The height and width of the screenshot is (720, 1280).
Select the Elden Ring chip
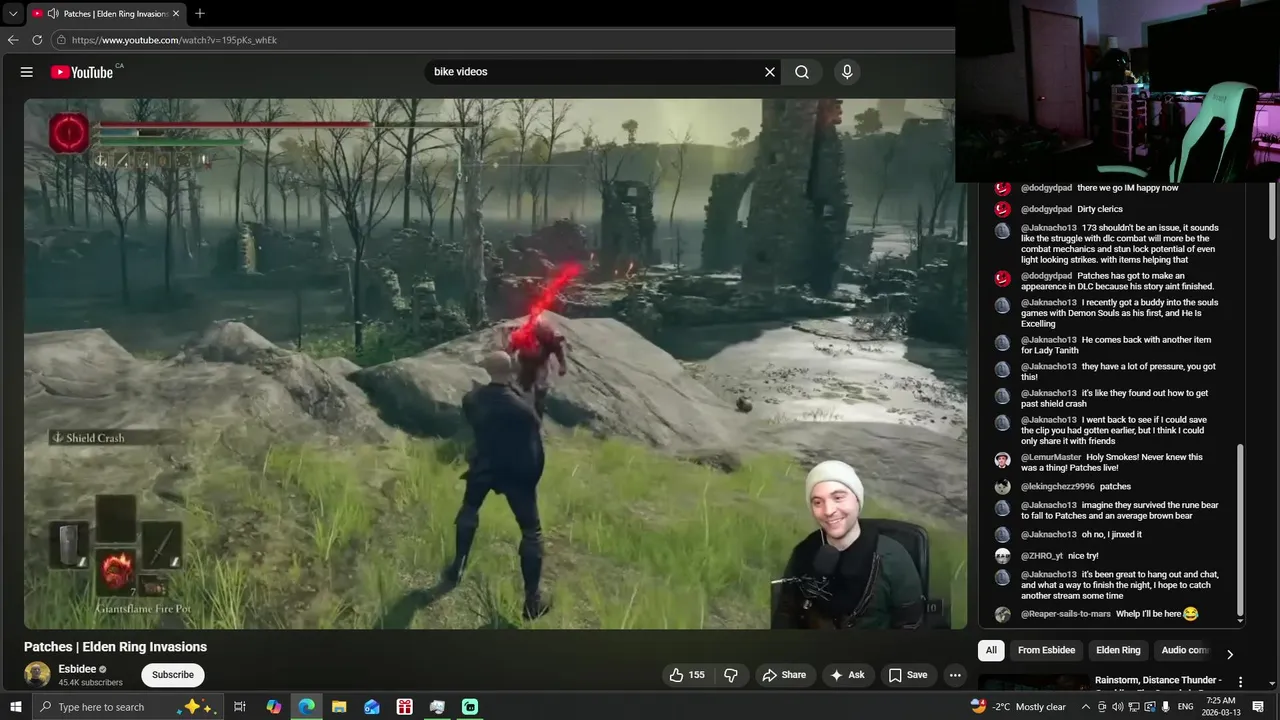pyautogui.click(x=1118, y=650)
